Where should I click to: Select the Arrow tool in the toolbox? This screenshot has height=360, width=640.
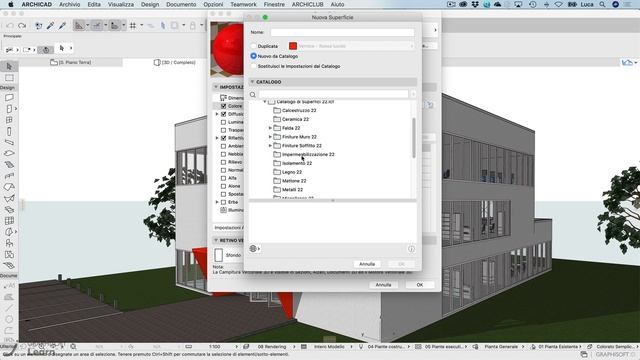click(x=9, y=66)
